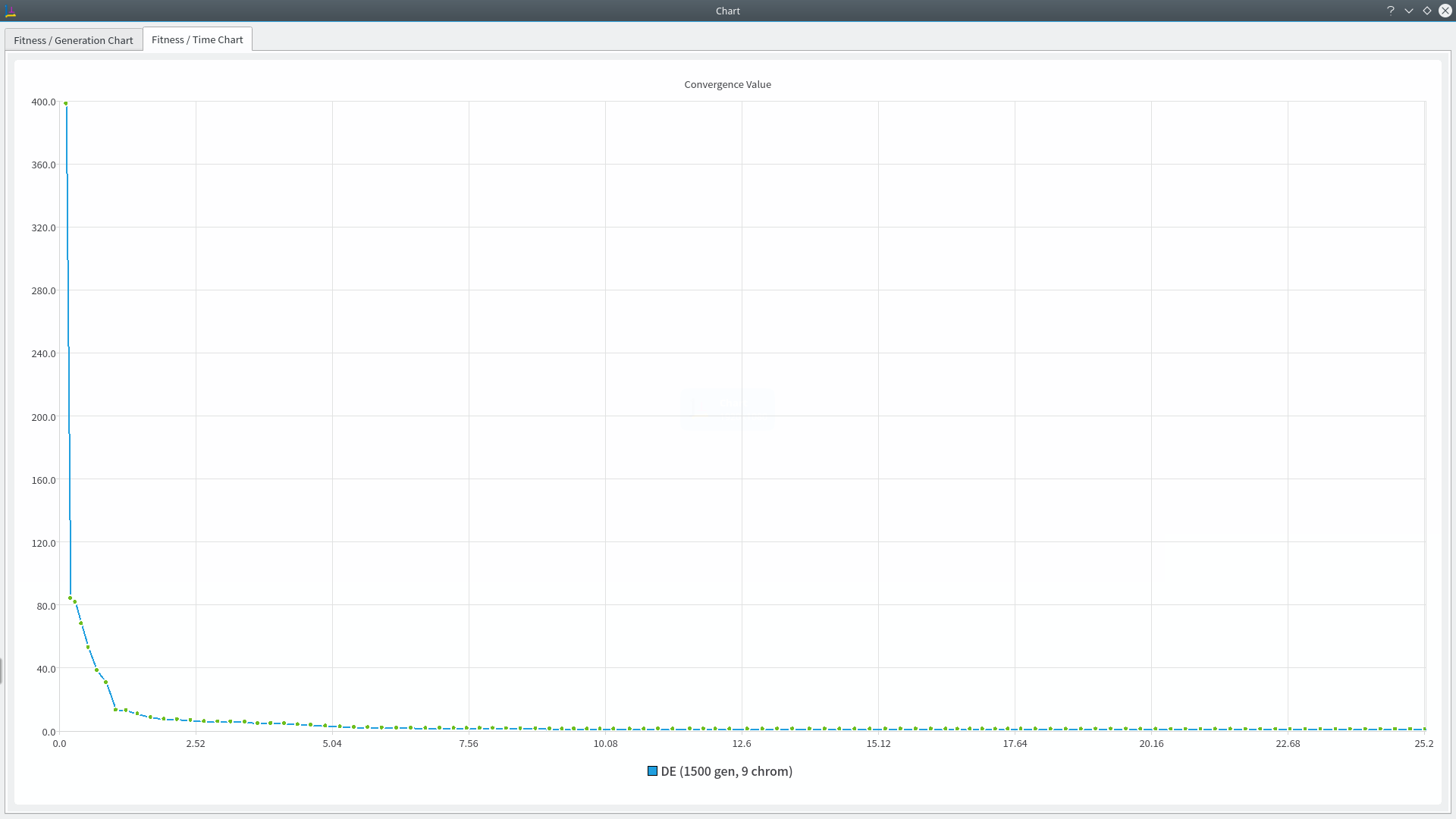1456x819 pixels.
Task: Click the 2.52 x-axis tick label
Action: click(x=196, y=743)
